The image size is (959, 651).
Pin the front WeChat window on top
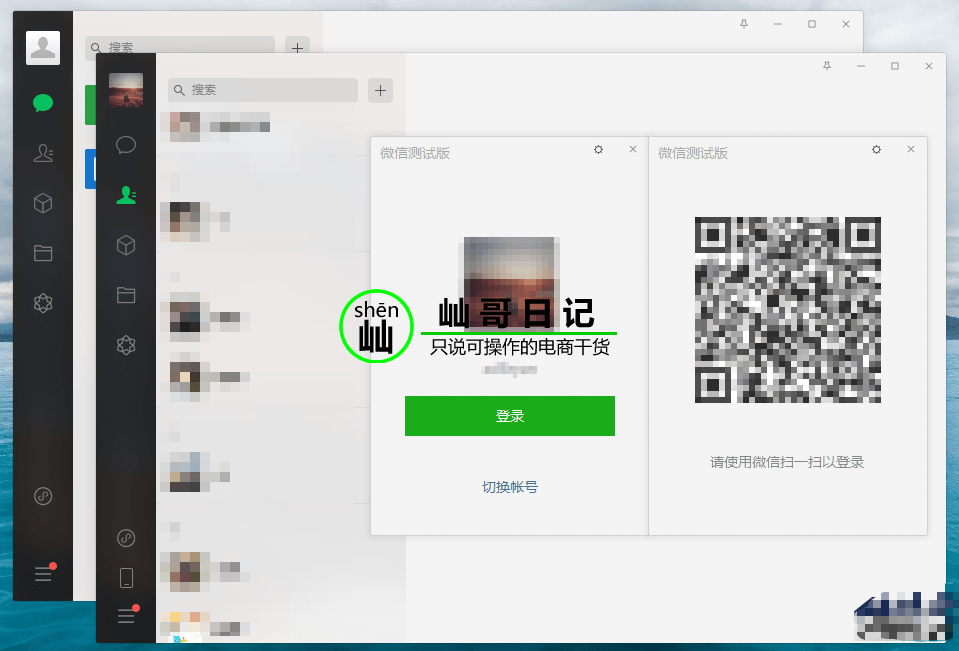(x=827, y=66)
